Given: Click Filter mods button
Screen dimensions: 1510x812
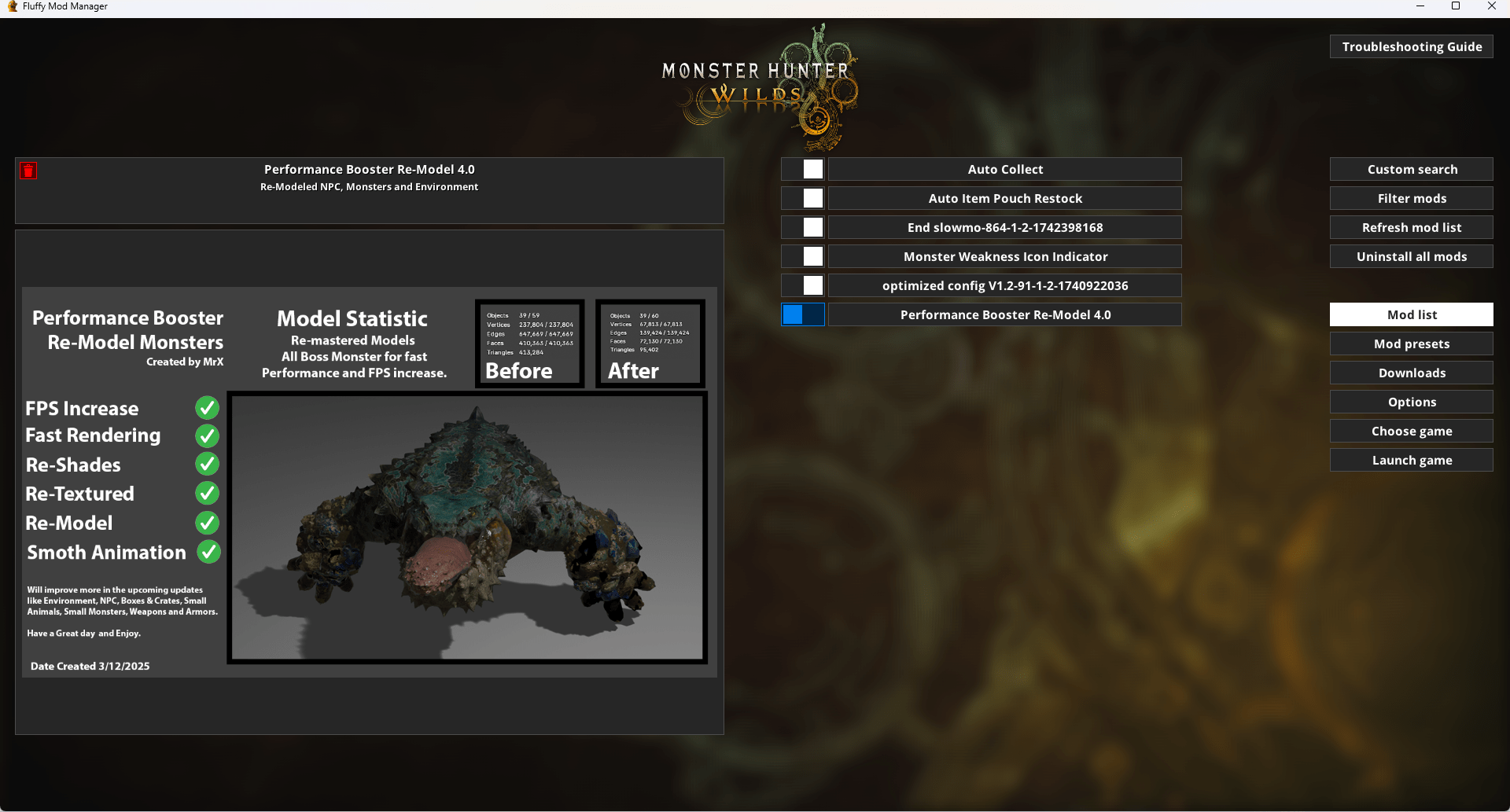Looking at the screenshot, I should click(x=1411, y=199).
